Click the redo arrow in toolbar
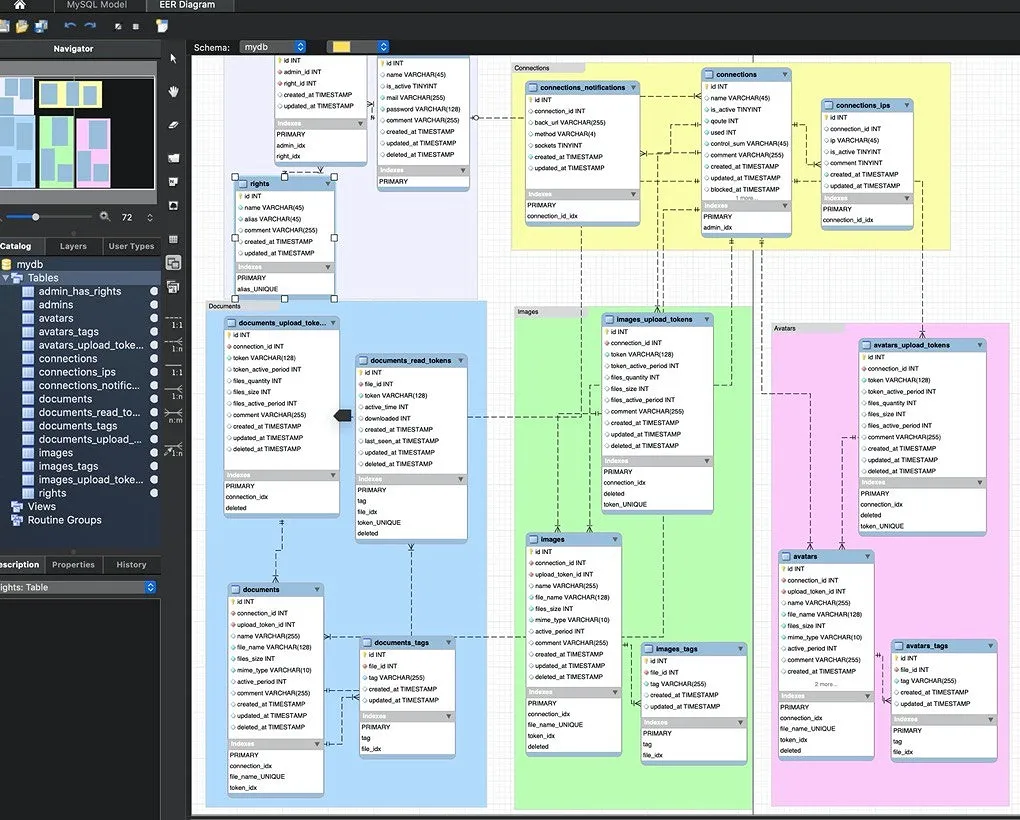 (x=90, y=25)
